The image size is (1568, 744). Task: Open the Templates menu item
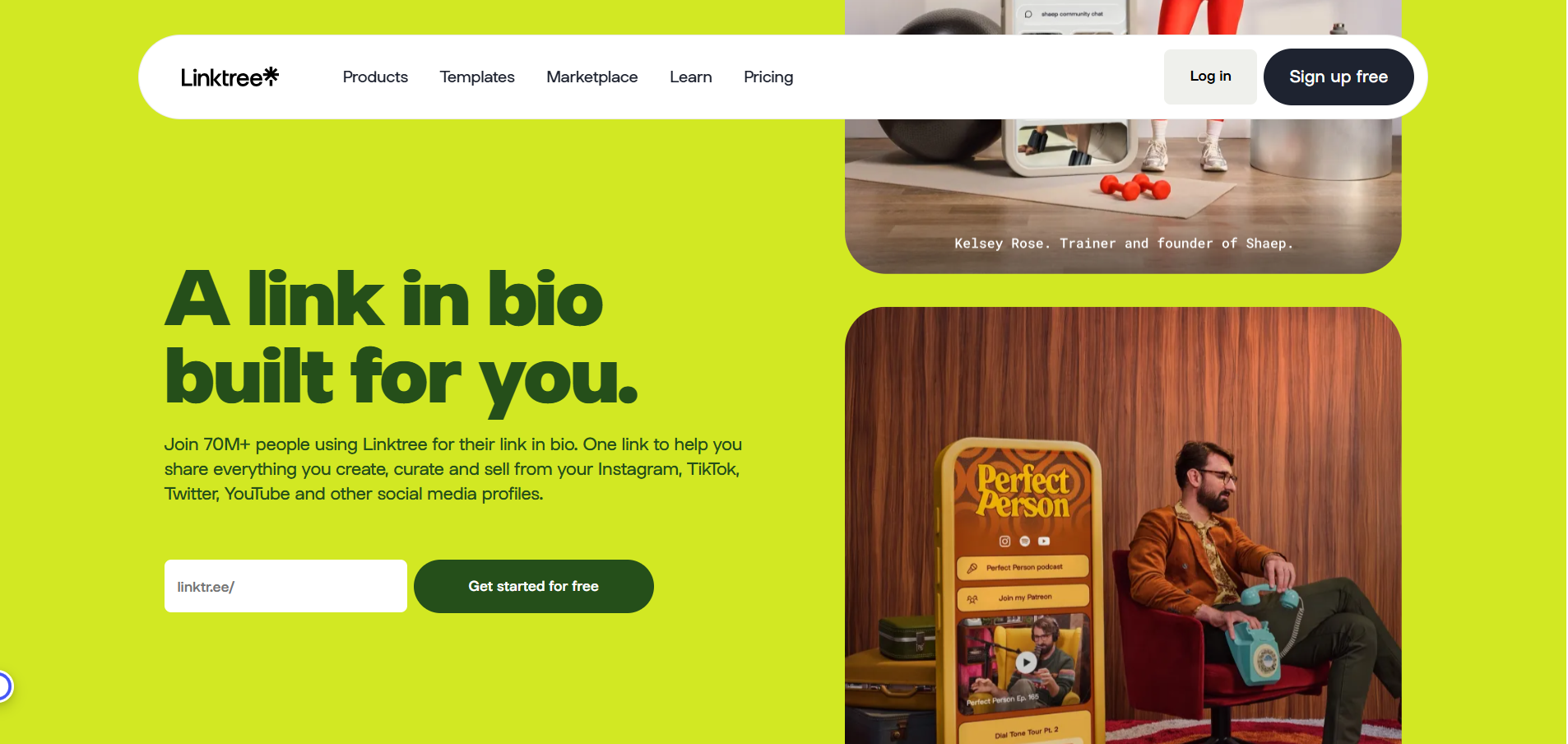point(477,77)
